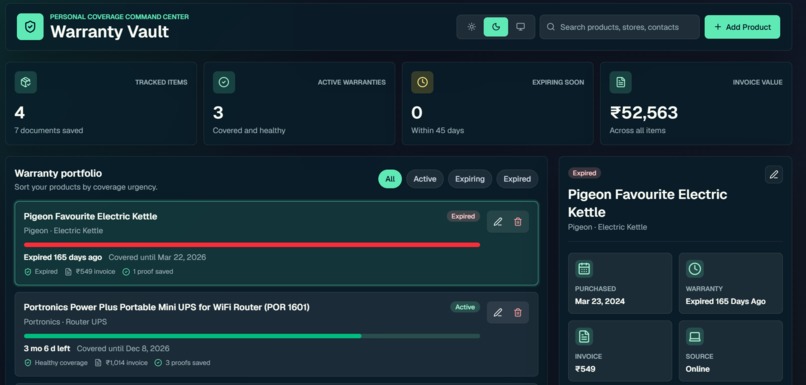Delete the Portronics Mini UPS entry
Screen dimensions: 806x385
pos(518,313)
